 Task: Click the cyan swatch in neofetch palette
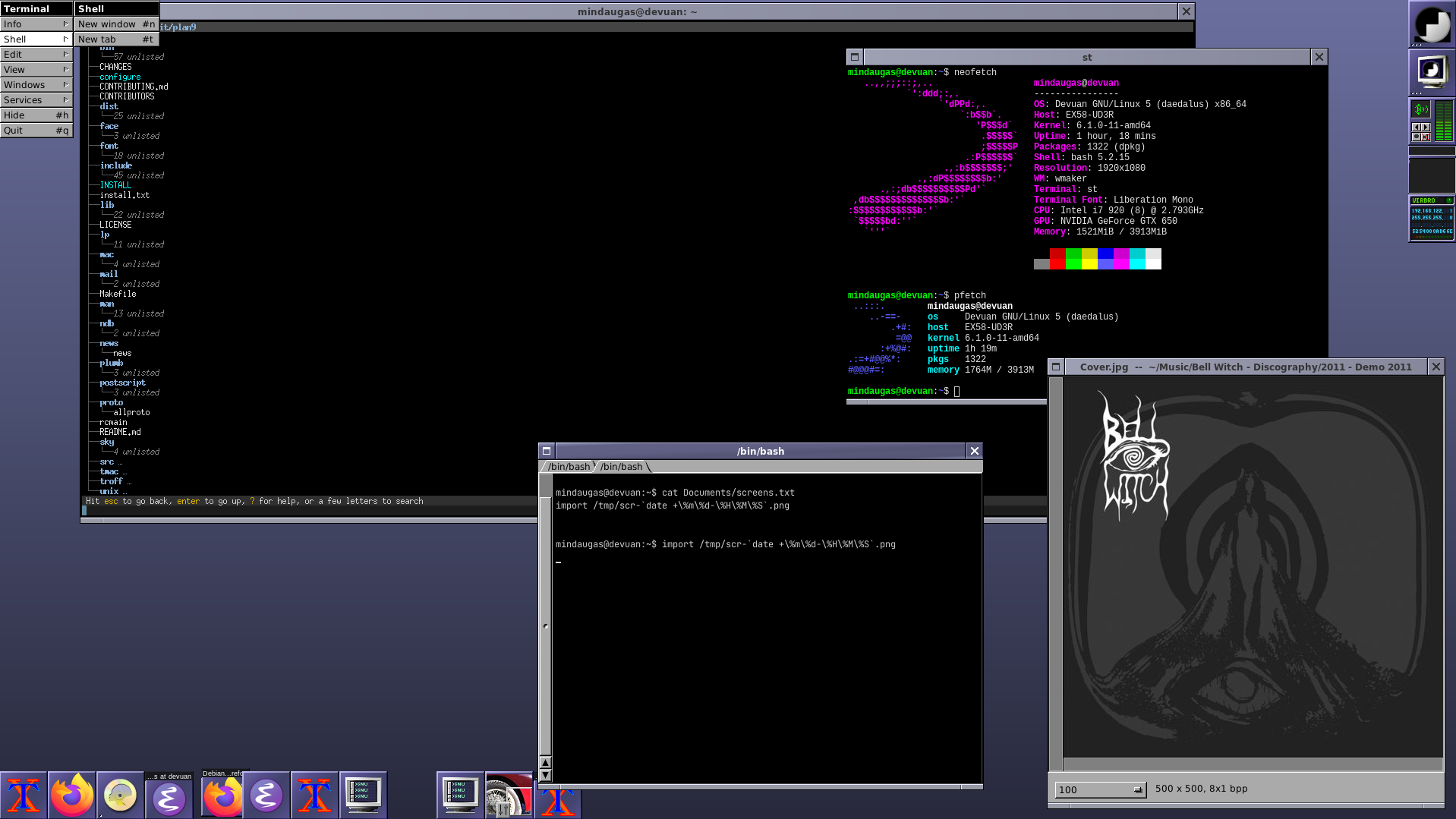click(1137, 259)
